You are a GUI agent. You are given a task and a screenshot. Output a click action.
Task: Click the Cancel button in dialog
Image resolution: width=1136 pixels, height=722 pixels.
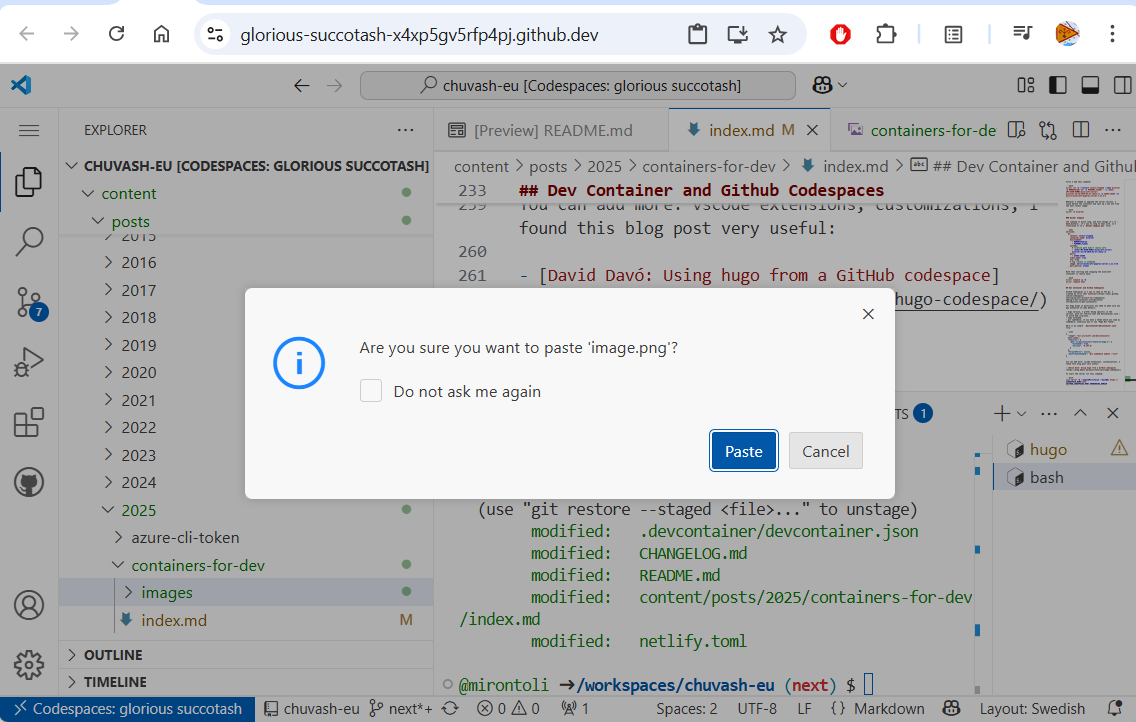825,450
